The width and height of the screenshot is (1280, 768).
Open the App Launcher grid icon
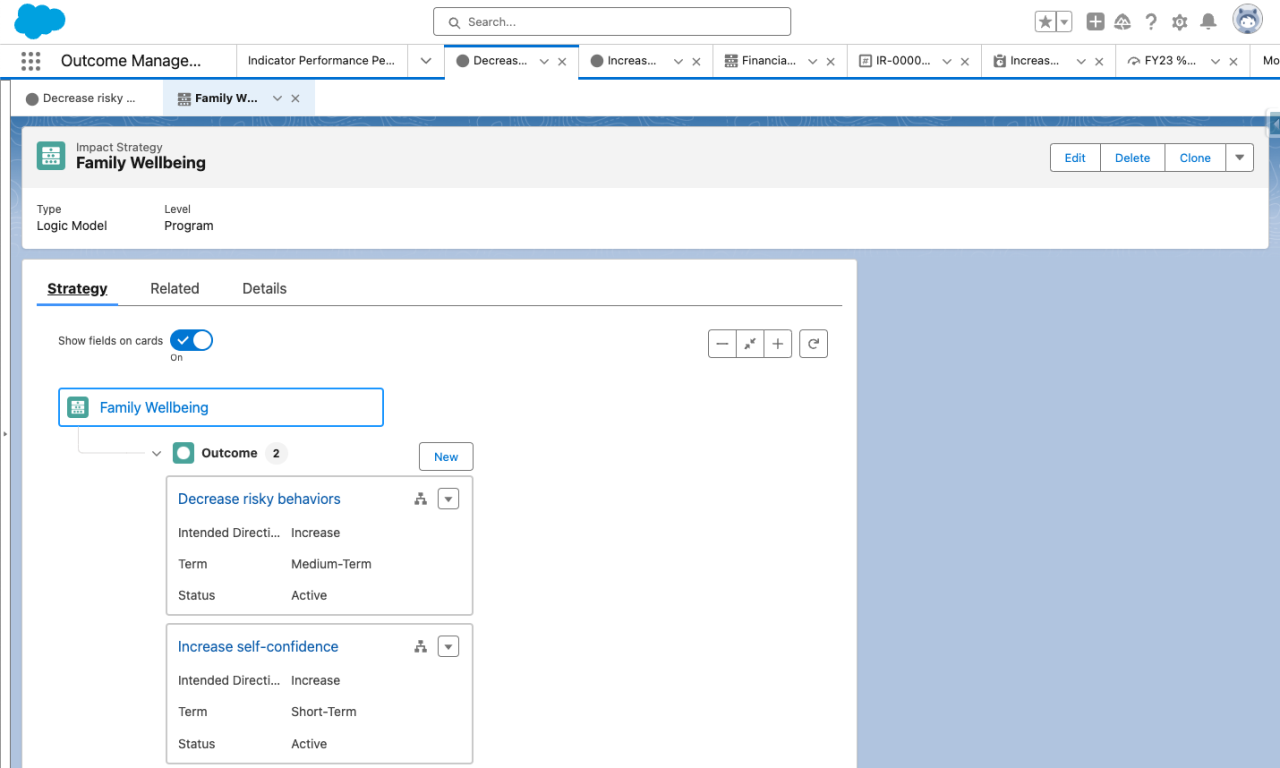click(31, 61)
